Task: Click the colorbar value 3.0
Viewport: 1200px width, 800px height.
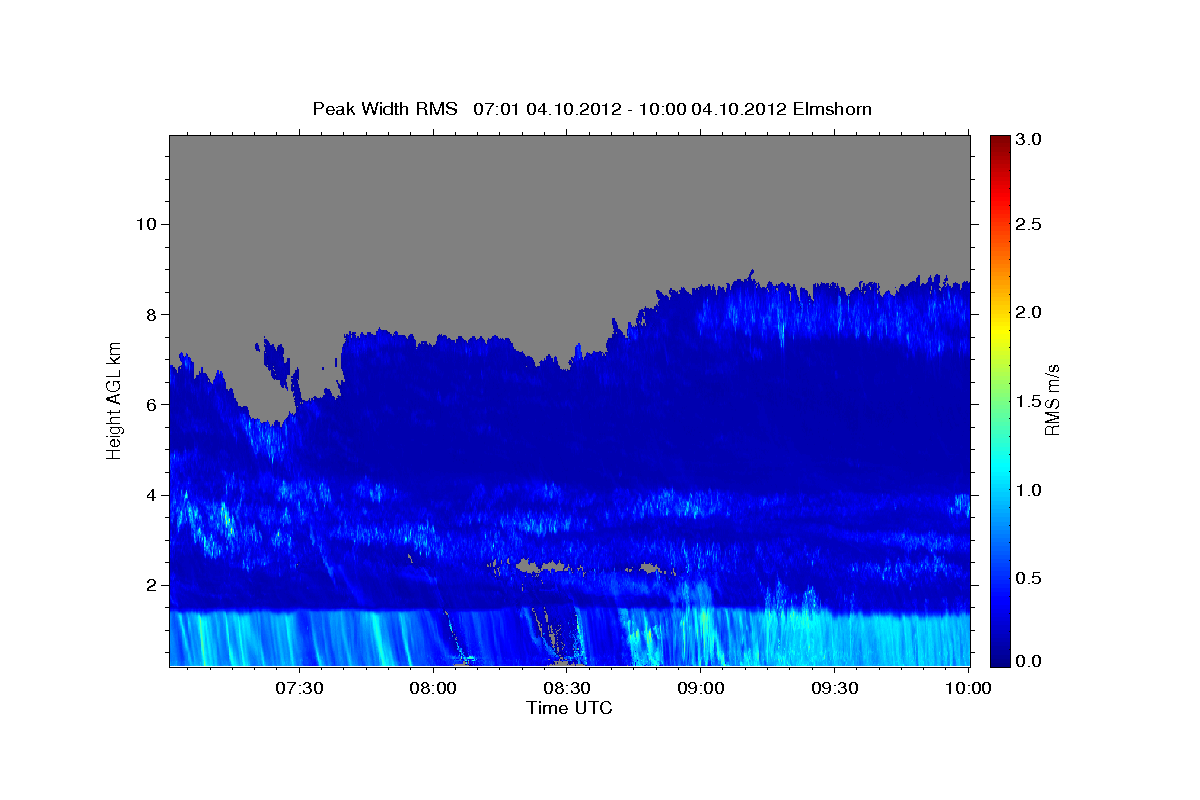Action: (x=1029, y=139)
